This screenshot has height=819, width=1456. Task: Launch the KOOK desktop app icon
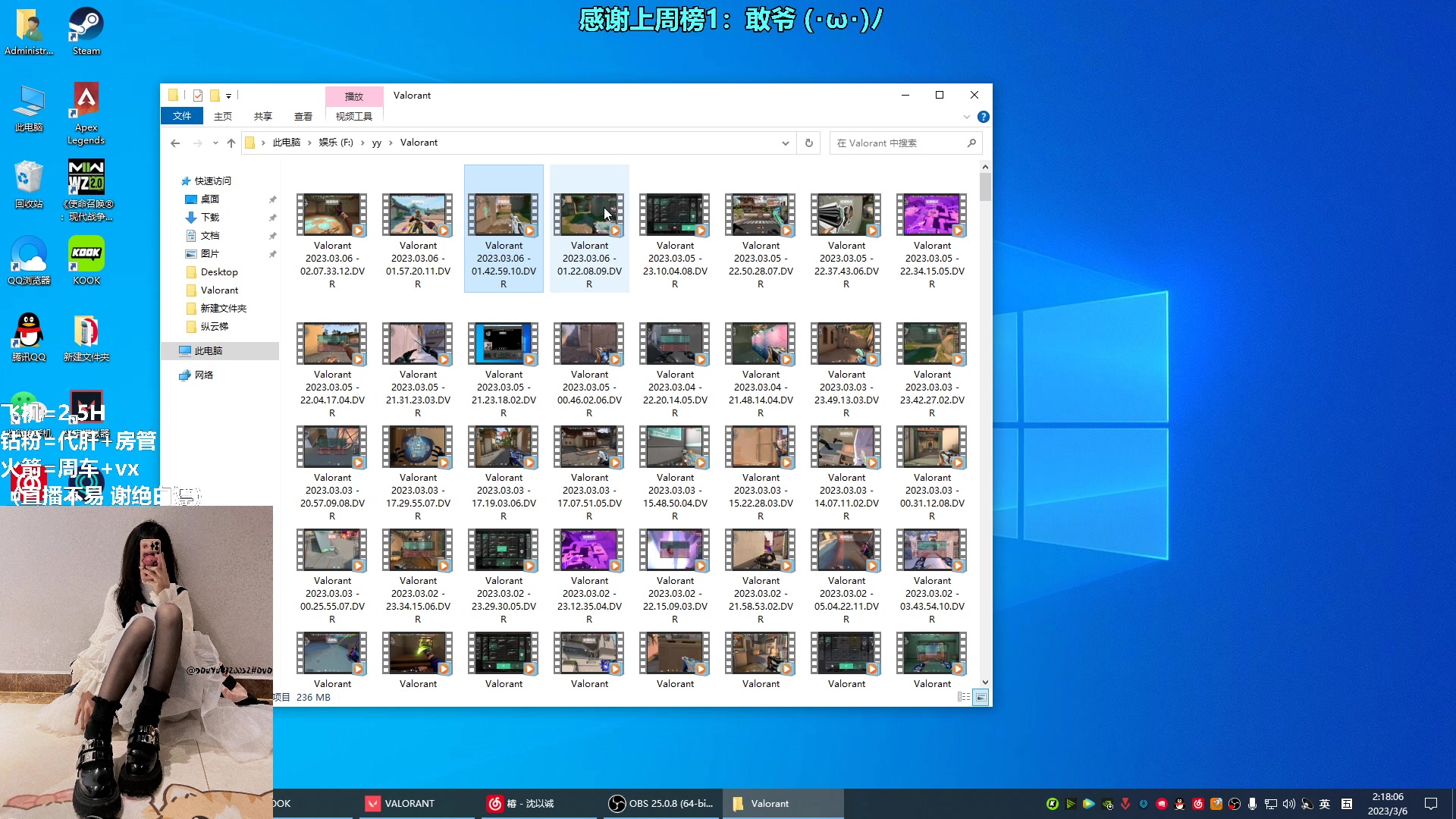86,260
